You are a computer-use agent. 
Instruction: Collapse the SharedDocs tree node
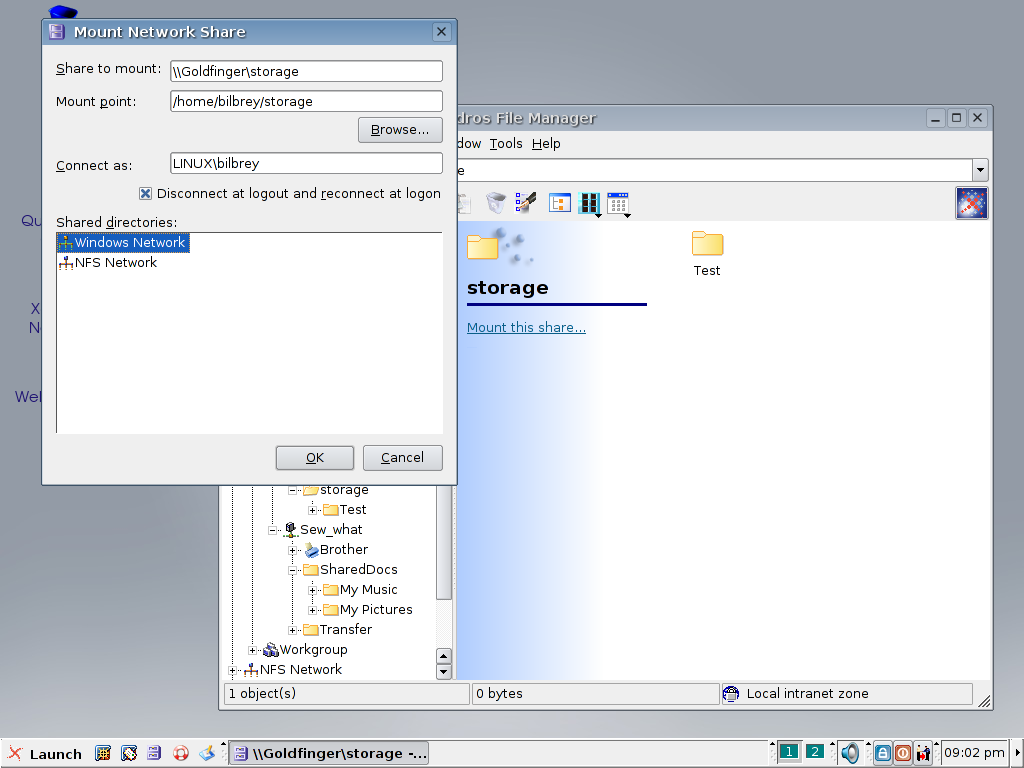coord(293,570)
